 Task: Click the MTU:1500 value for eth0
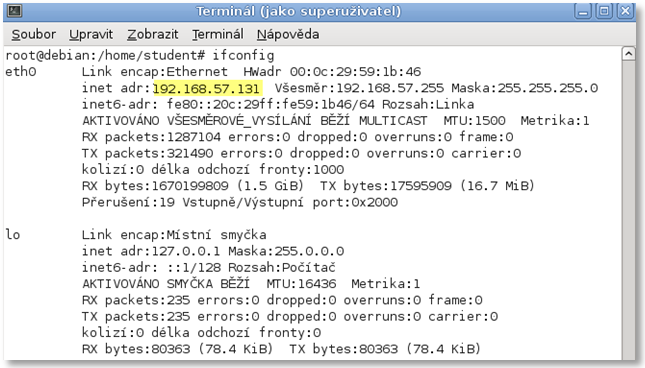coord(474,121)
